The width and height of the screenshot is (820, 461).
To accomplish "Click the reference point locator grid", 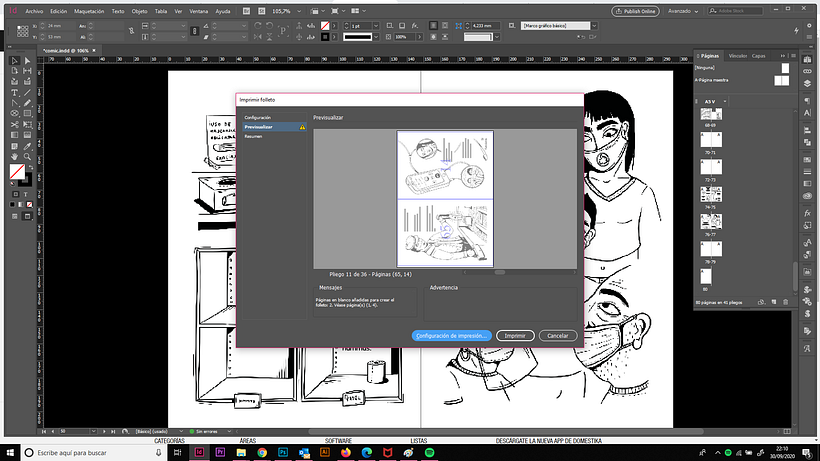I will [22, 31].
